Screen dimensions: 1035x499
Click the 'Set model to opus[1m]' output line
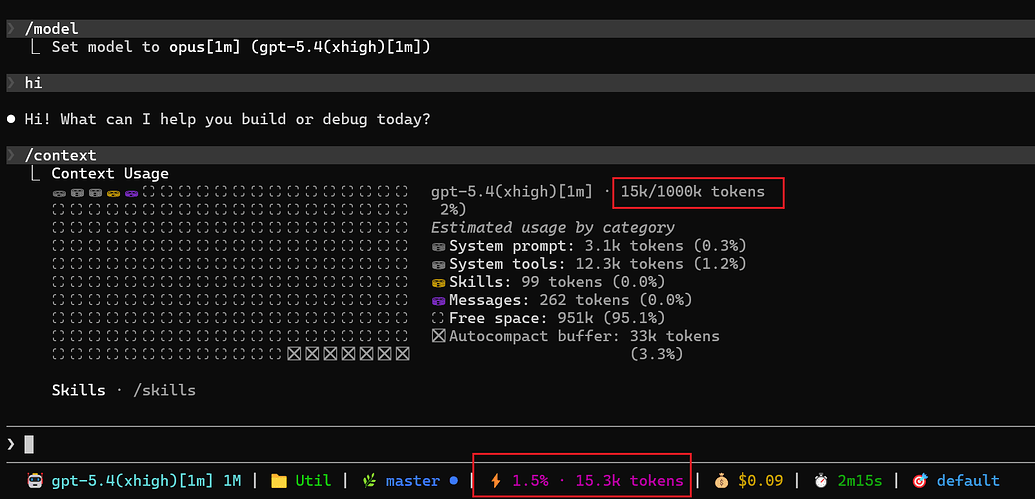coord(241,47)
